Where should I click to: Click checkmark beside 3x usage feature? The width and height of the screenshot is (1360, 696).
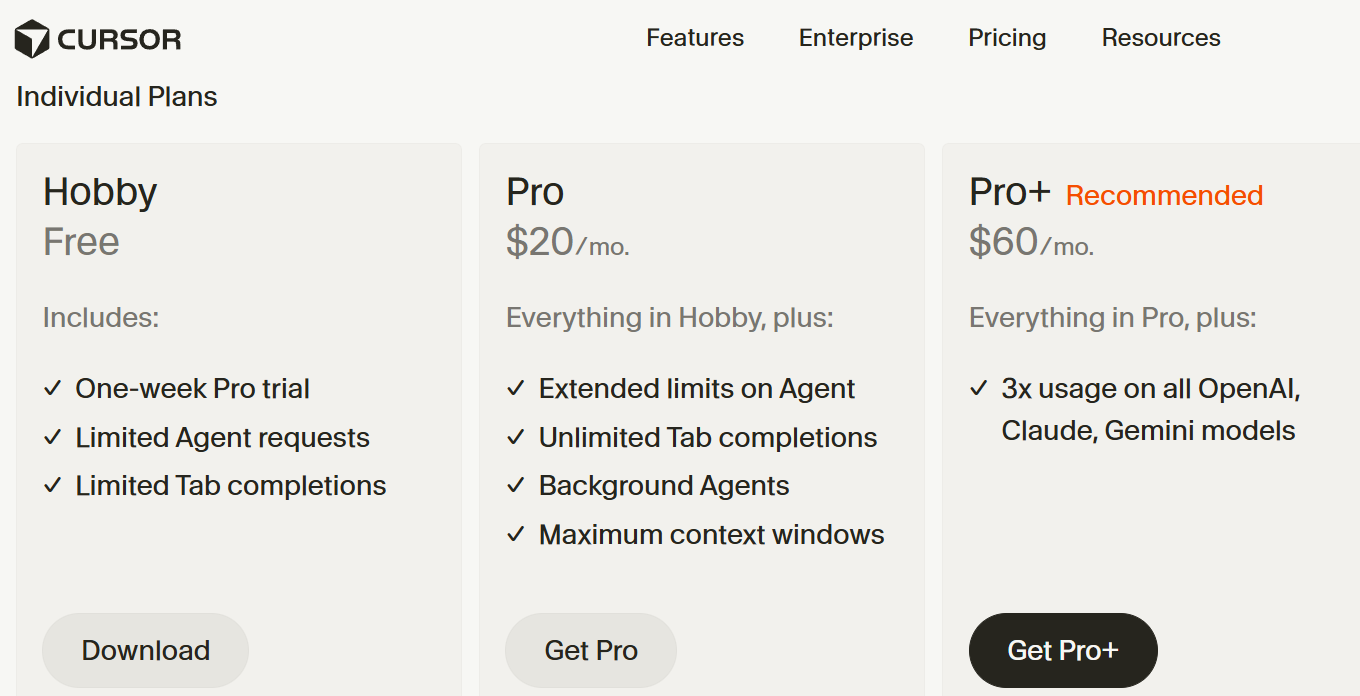click(979, 389)
